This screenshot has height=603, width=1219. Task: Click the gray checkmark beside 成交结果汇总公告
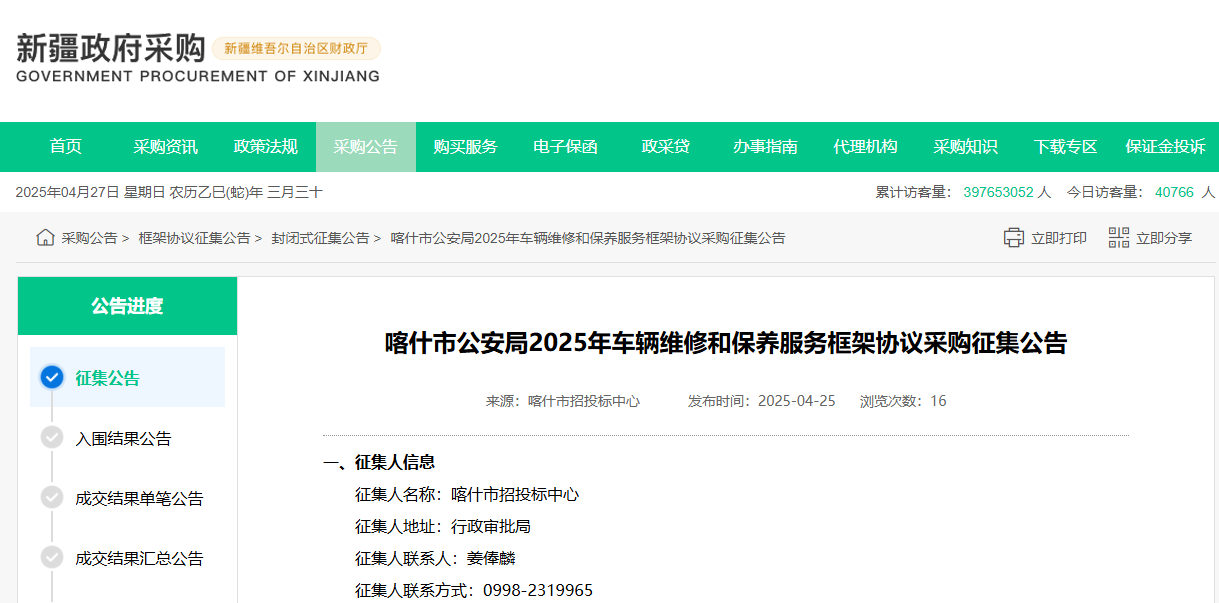tap(52, 558)
